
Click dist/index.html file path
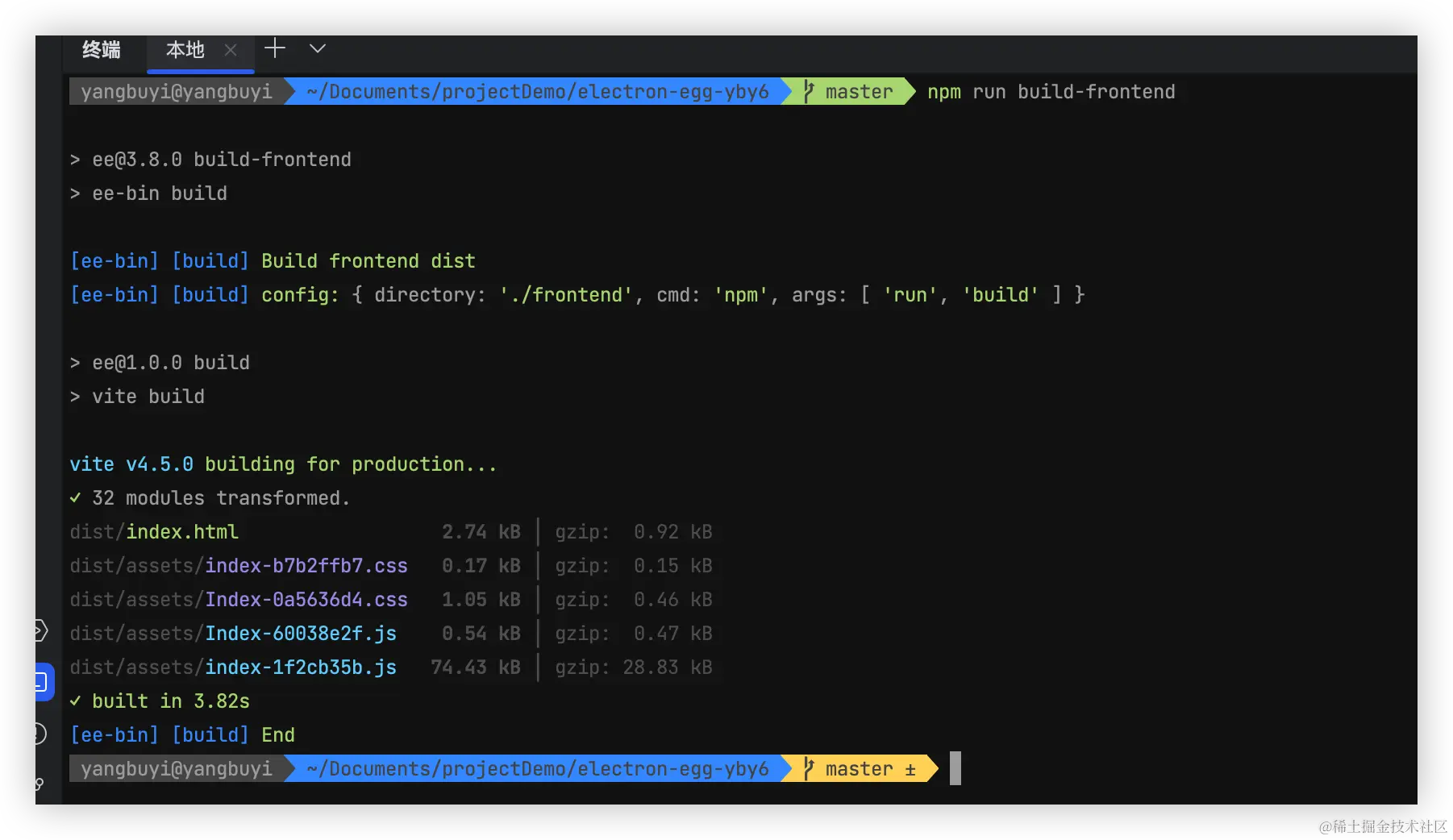(154, 532)
